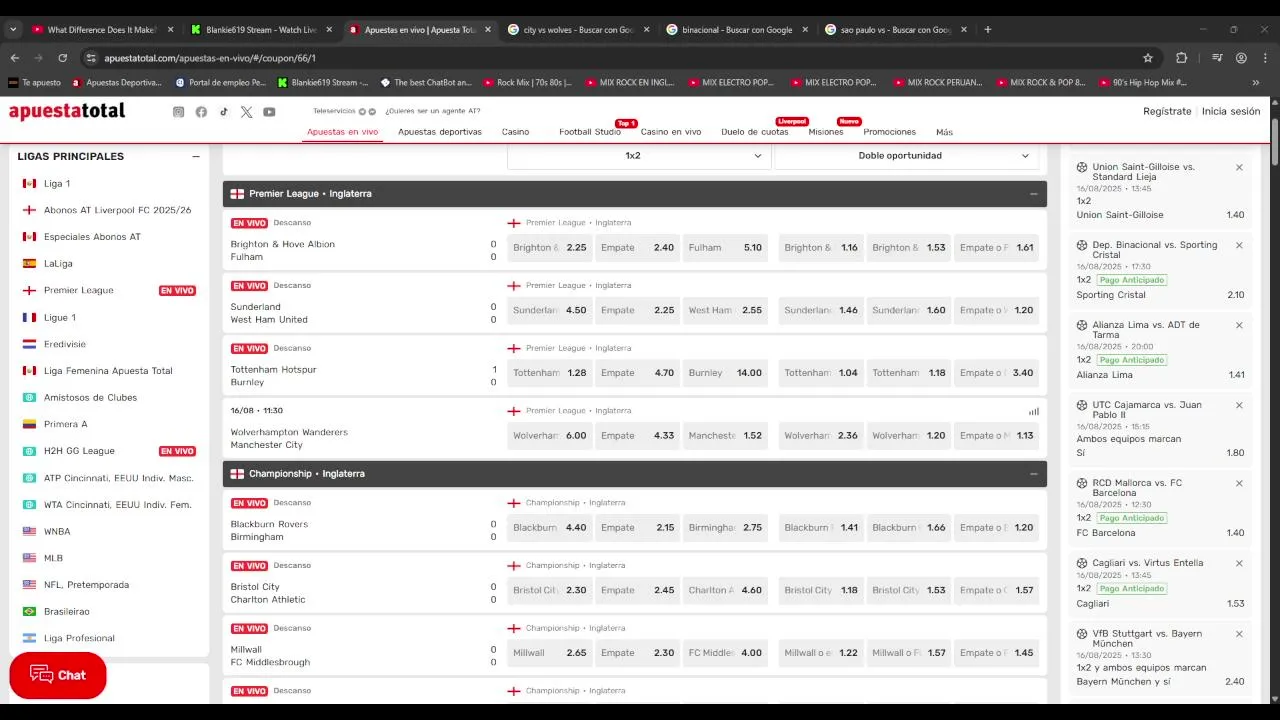Bet on Tottenham win at 1.28
This screenshot has width=1280, height=720.
click(549, 373)
